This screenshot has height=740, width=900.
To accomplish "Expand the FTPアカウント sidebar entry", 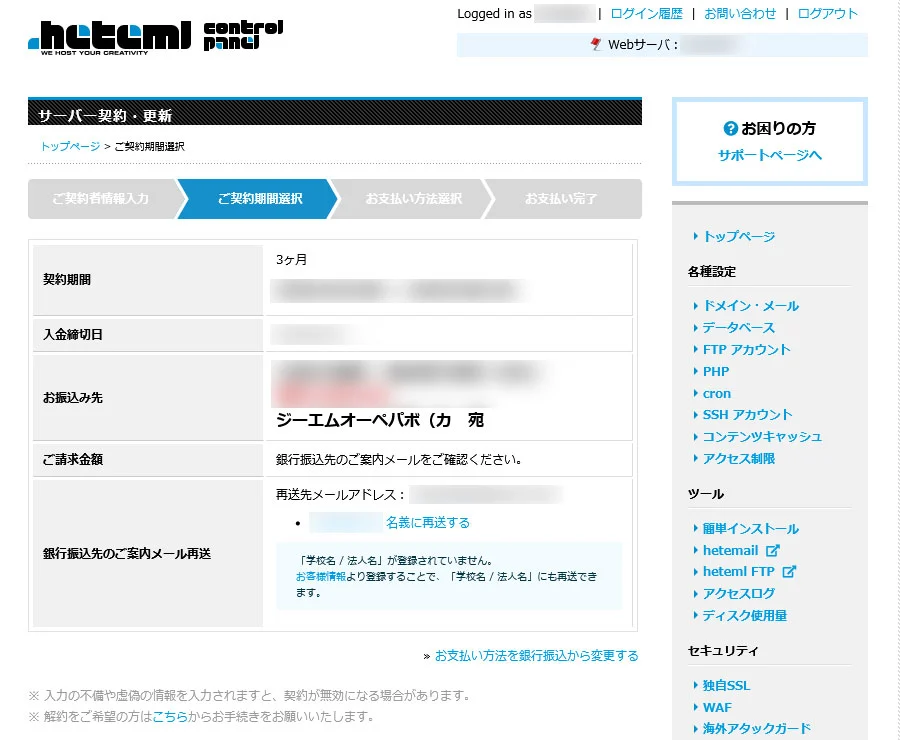I will [x=746, y=350].
